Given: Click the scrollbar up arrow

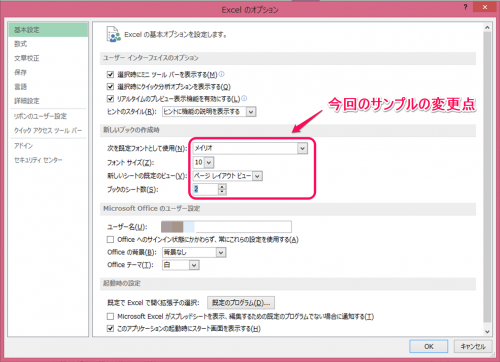Looking at the screenshot, I should 487,27.
